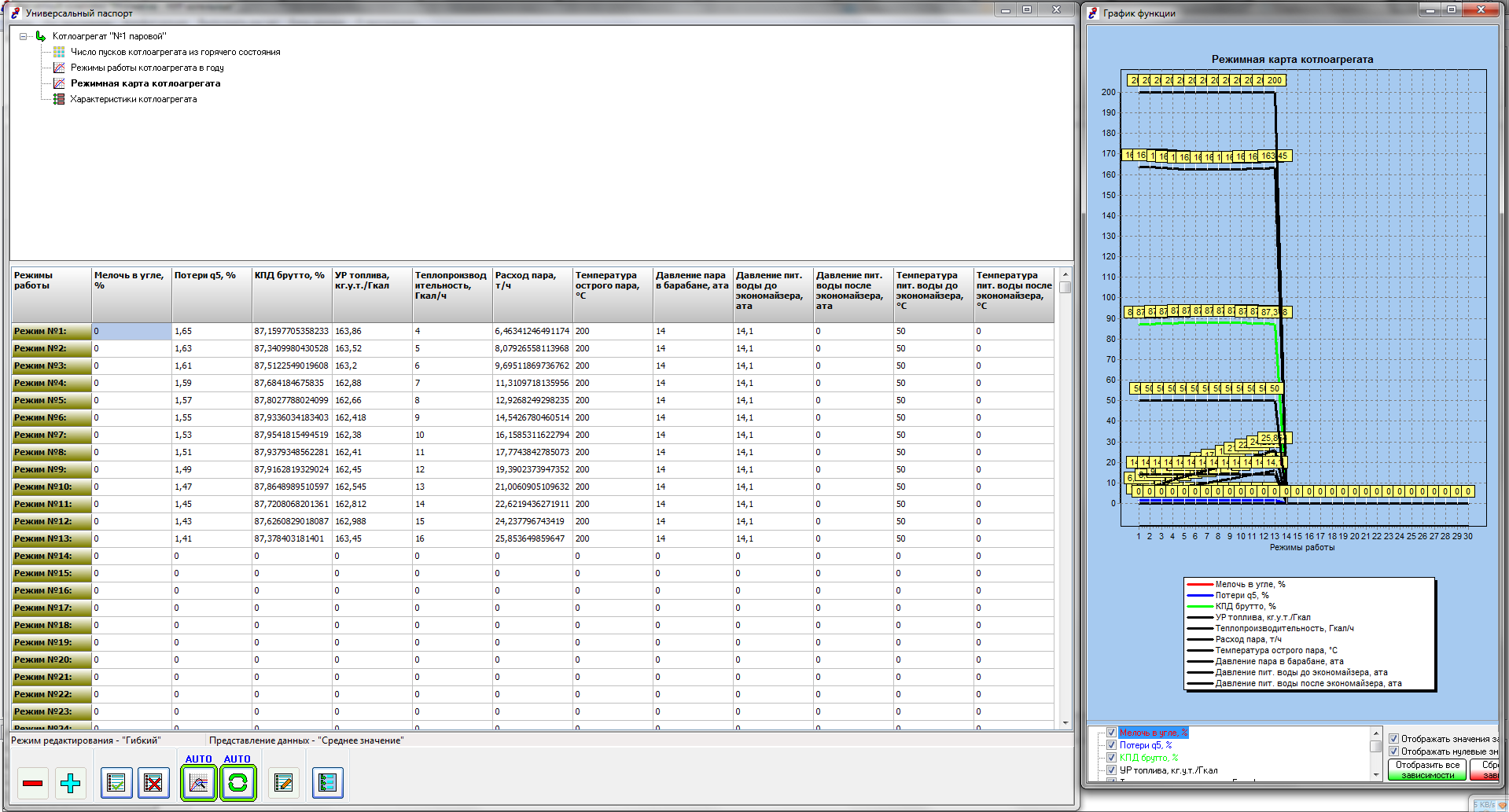Select 'Характеристики котлоагрегата' in the tree
This screenshot has height=812, width=1509.
point(133,99)
